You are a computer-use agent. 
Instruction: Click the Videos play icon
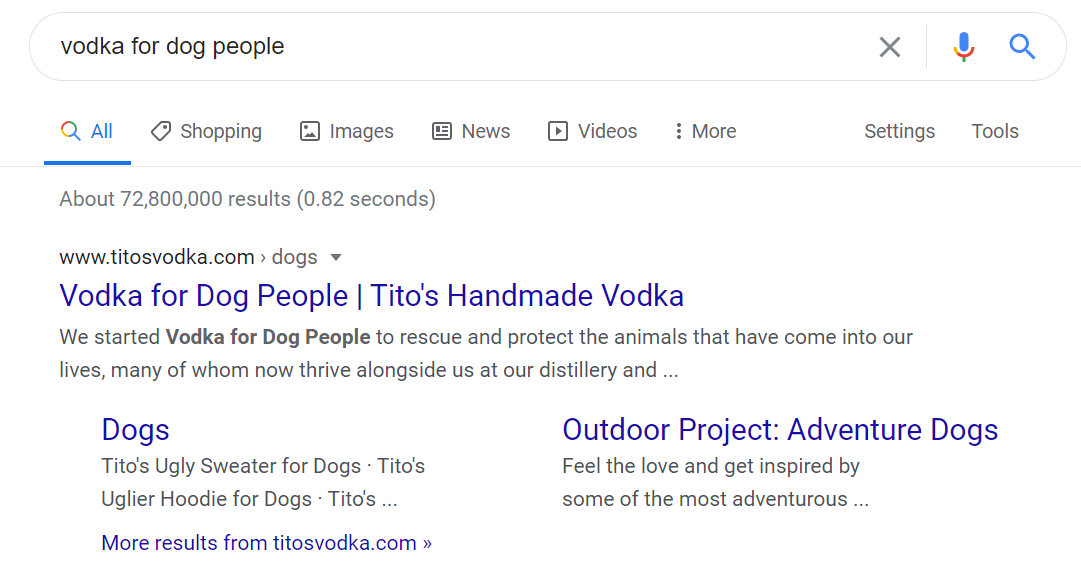pyautogui.click(x=558, y=131)
